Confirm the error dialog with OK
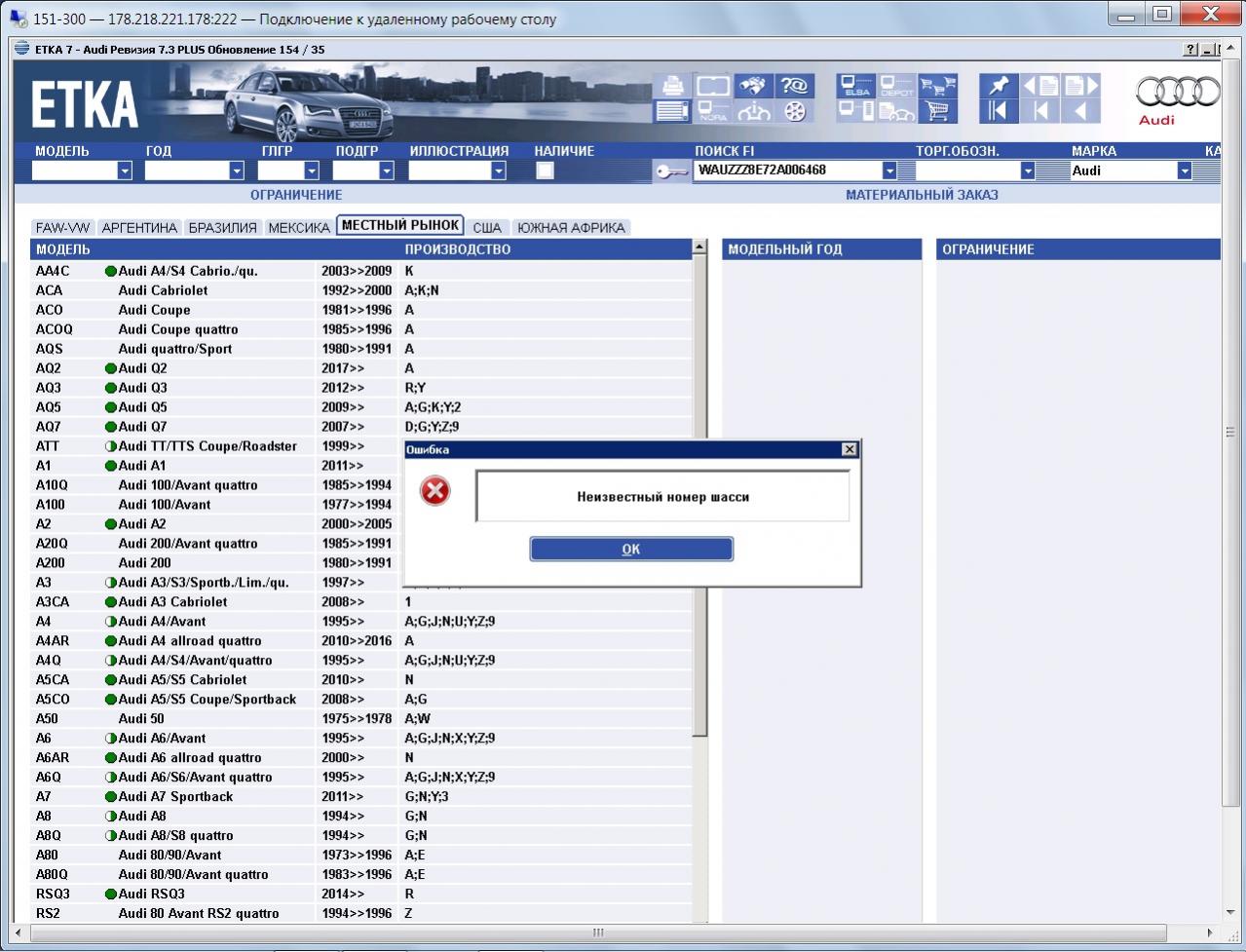This screenshot has height=952, width=1246. tap(631, 550)
